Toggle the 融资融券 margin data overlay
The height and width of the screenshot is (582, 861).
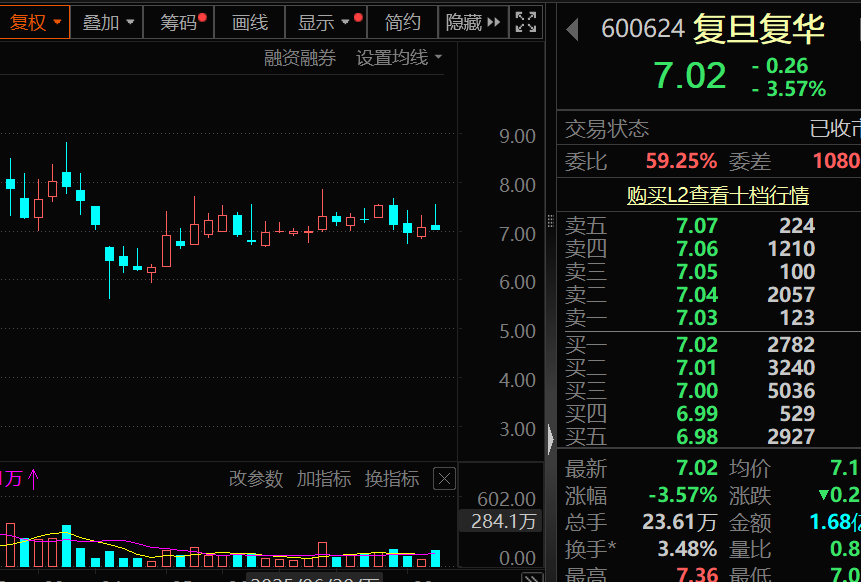(x=300, y=57)
